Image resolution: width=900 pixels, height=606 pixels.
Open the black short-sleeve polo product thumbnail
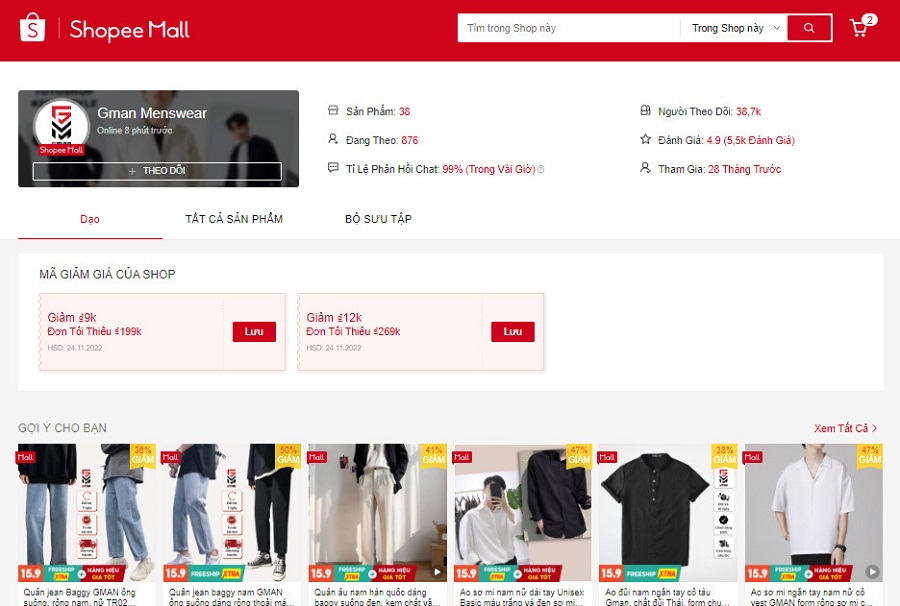point(666,510)
